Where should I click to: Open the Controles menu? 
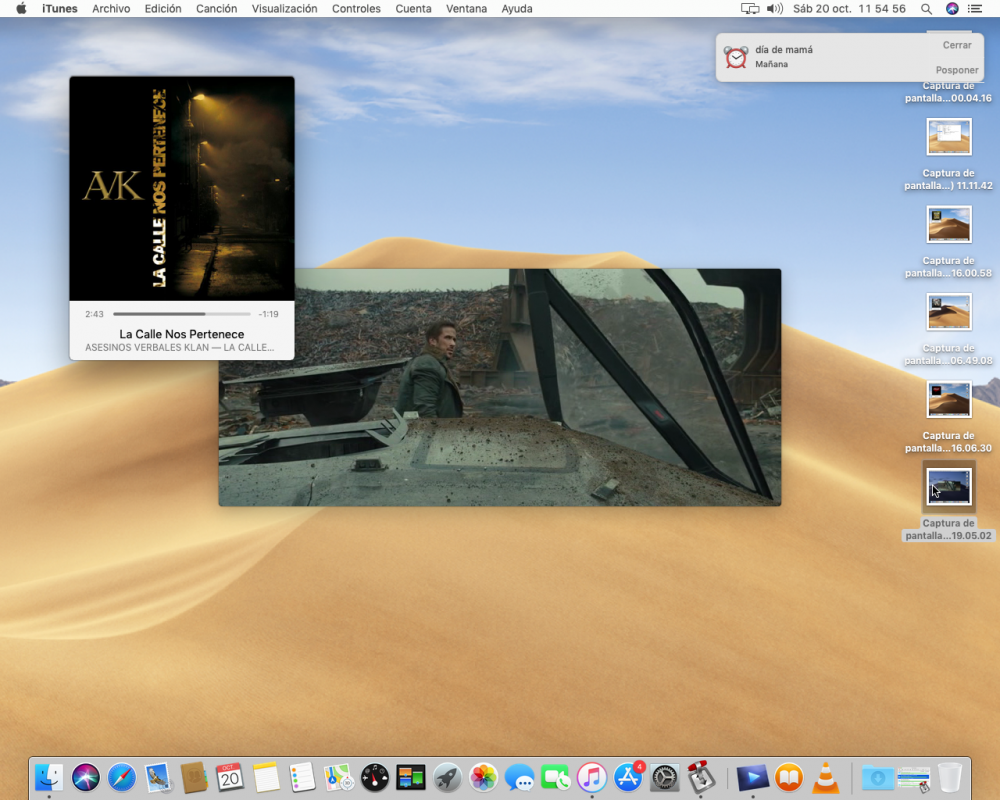coord(356,8)
